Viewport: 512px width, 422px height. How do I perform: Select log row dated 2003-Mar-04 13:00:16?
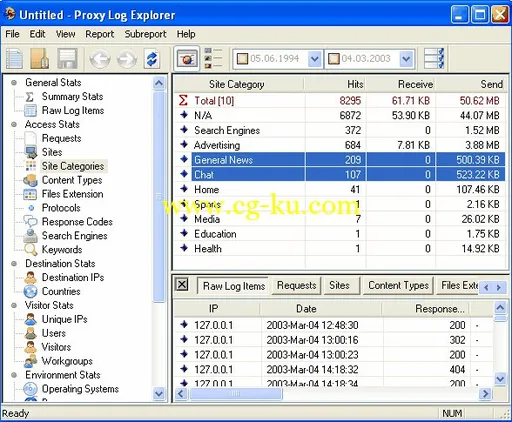(x=333, y=340)
